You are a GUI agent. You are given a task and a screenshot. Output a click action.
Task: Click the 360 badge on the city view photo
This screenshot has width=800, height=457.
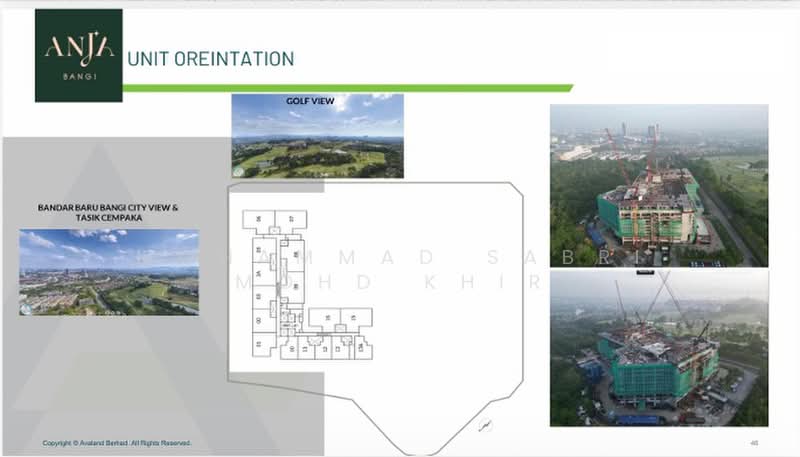click(25, 310)
